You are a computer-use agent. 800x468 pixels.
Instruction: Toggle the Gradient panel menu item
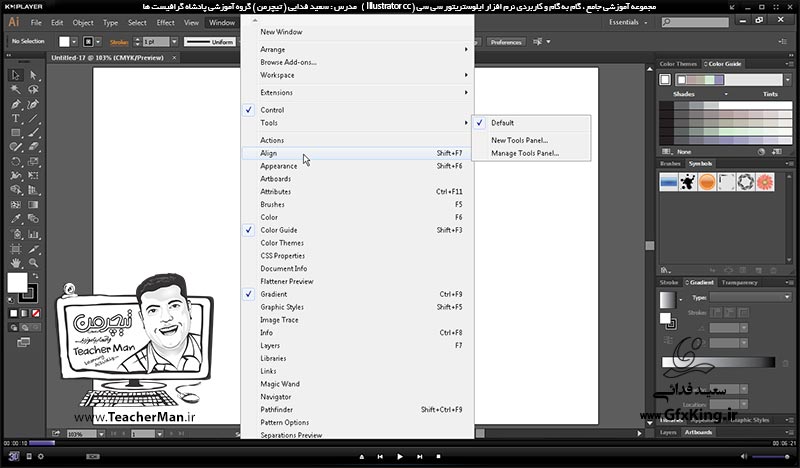pos(357,294)
